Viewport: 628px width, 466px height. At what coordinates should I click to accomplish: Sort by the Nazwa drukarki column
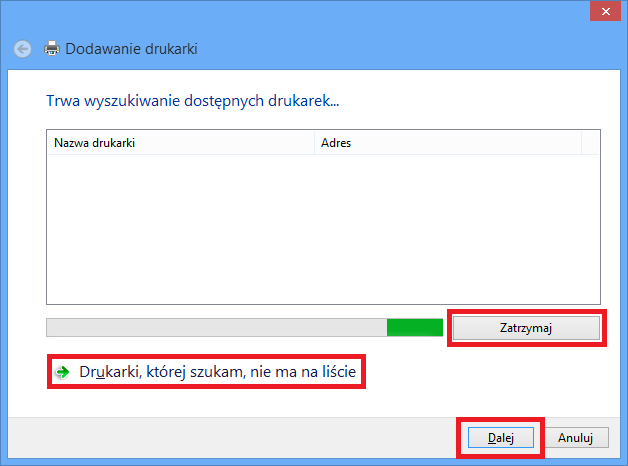(x=181, y=143)
